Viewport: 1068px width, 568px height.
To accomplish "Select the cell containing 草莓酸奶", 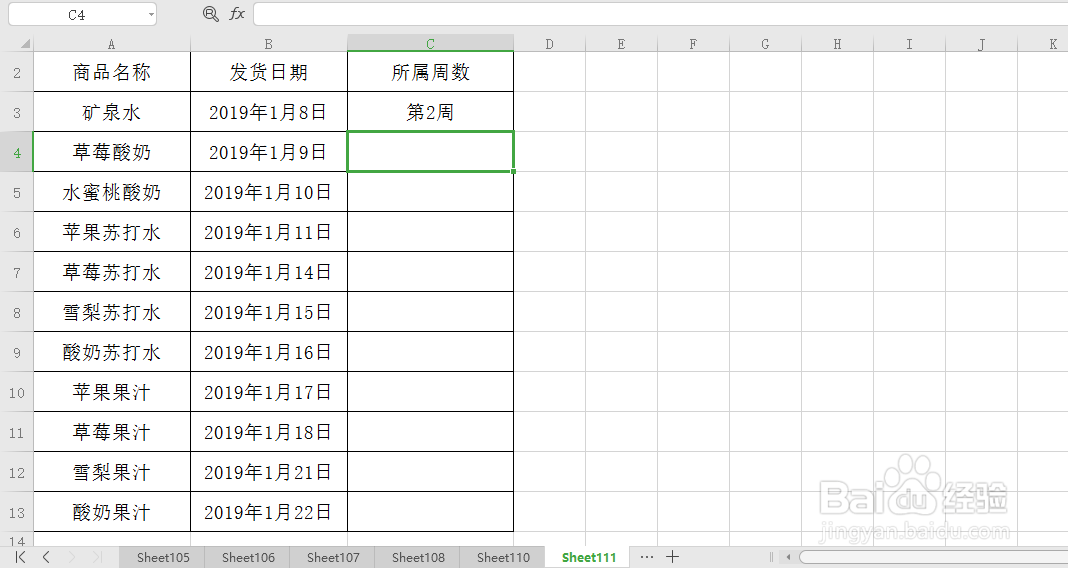I will pyautogui.click(x=112, y=153).
